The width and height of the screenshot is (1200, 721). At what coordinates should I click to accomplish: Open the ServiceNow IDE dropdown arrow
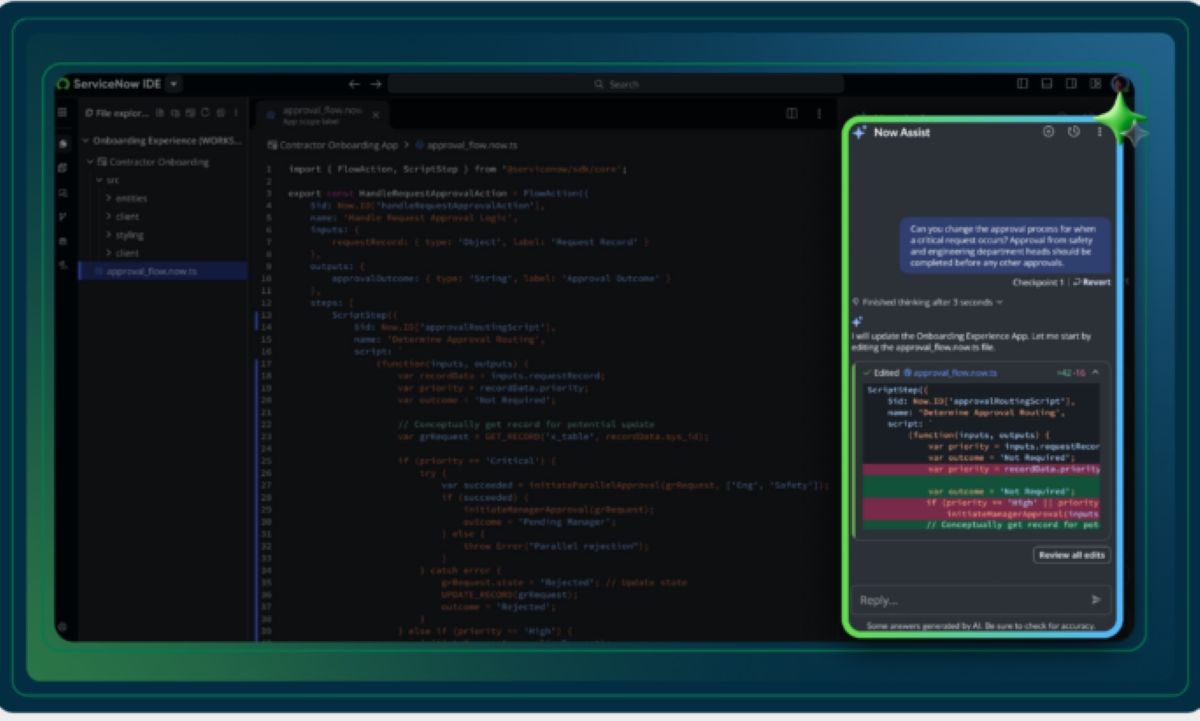(175, 85)
